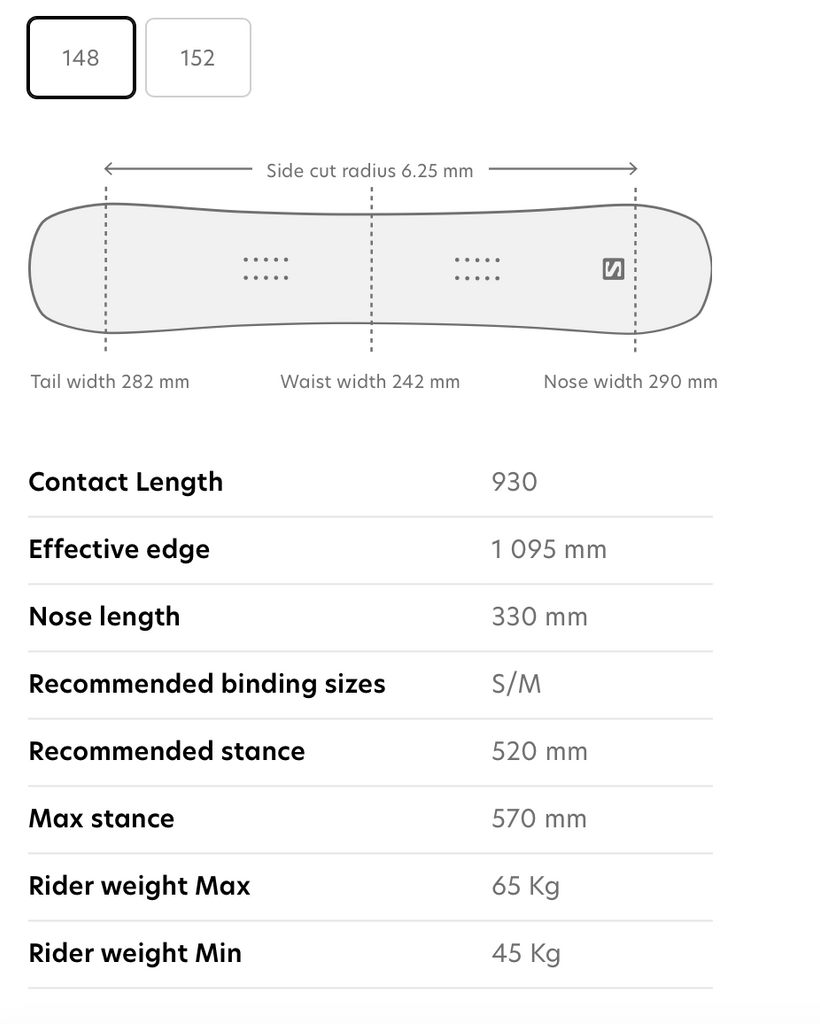Click the Max stance 570 mm value
The height and width of the screenshot is (1024, 820).
539,818
